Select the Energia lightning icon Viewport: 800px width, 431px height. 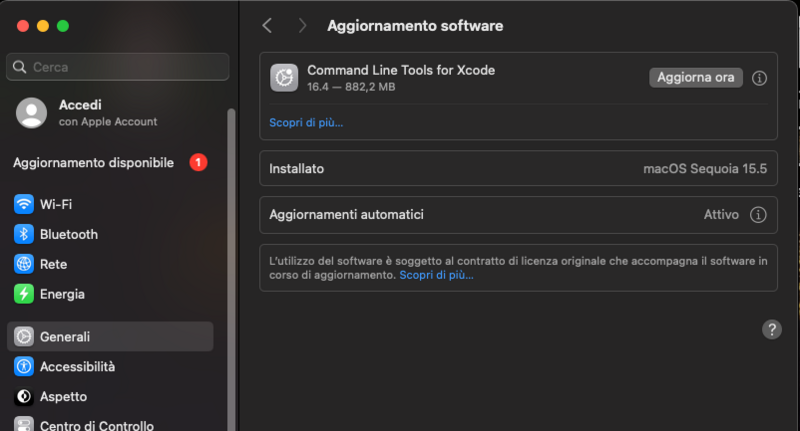24,294
